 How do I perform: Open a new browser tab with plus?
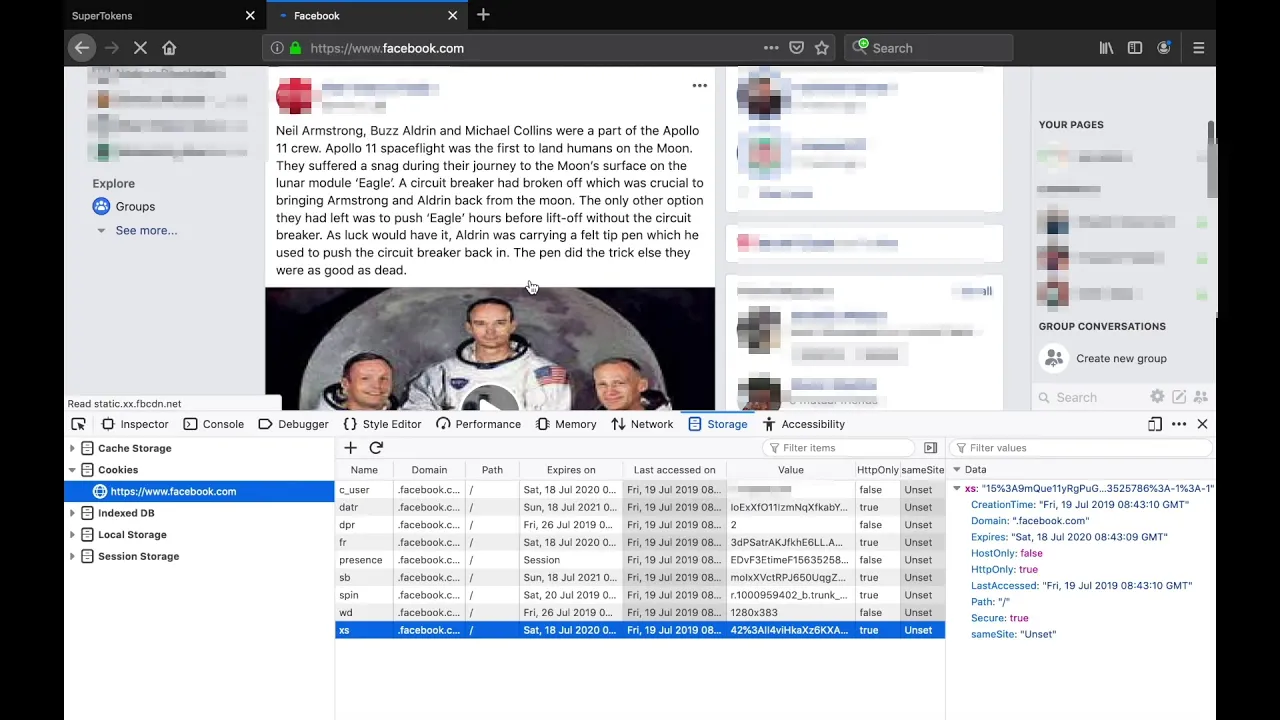[x=483, y=15]
